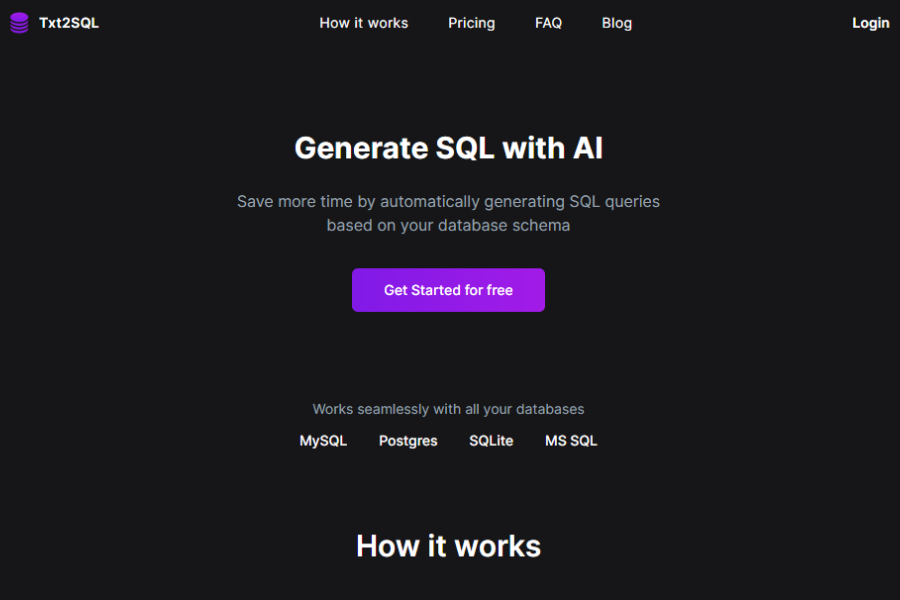Click the tagline about generating SQL queries
900x600 pixels.
tap(448, 213)
